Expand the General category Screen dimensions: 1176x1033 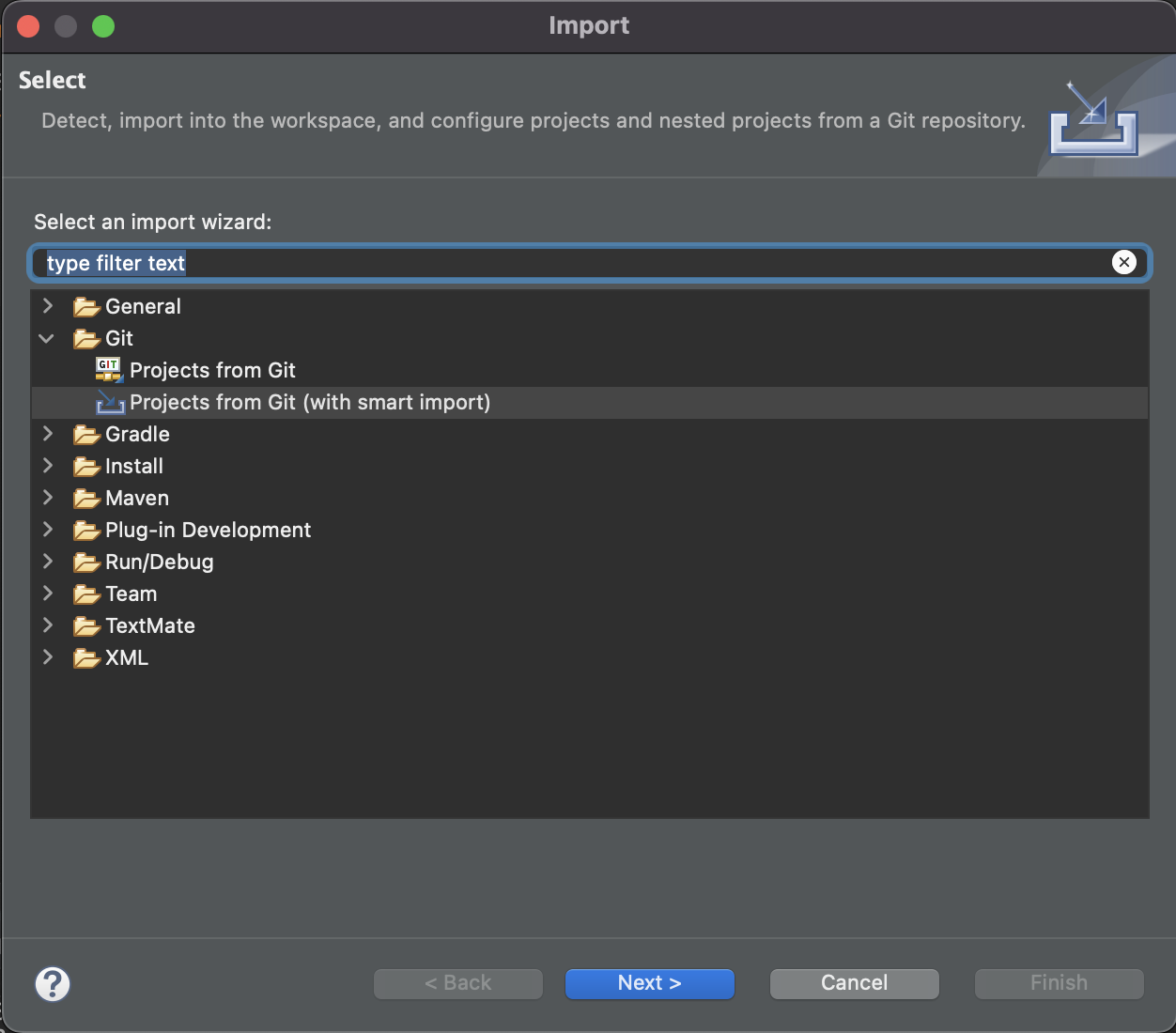[x=48, y=306]
